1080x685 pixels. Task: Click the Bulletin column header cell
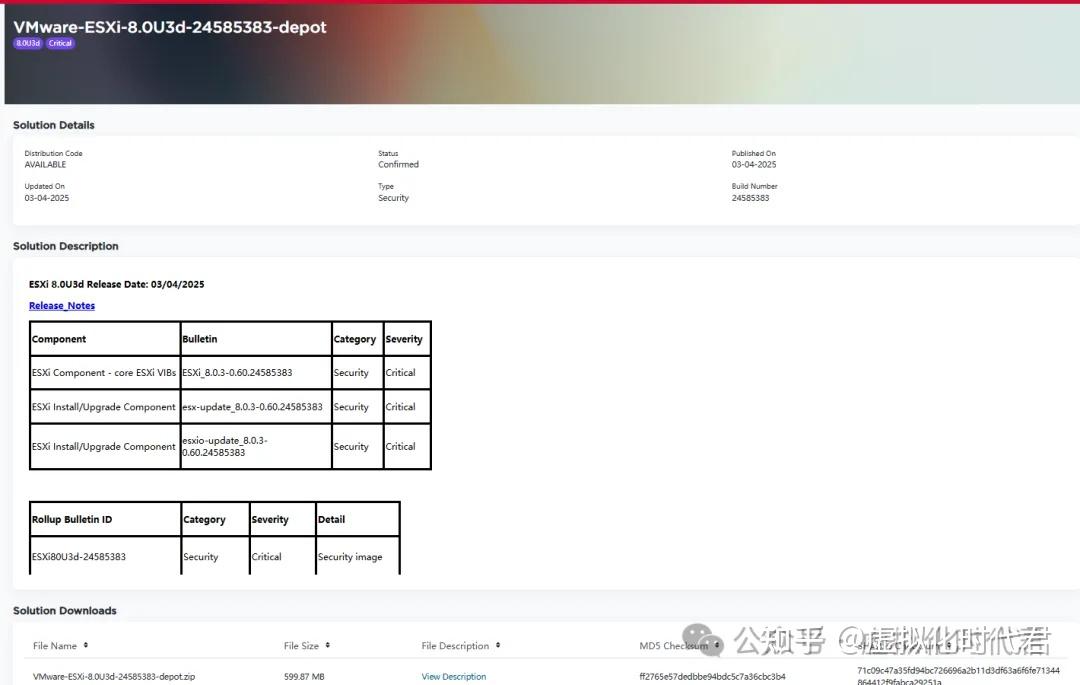(256, 339)
